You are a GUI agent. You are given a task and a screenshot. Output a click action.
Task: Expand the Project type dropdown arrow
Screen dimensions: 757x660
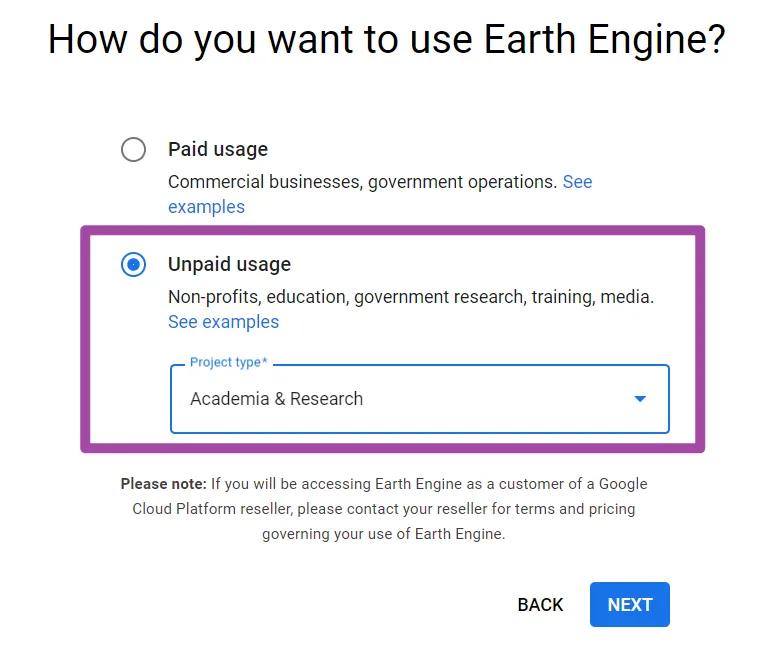640,399
